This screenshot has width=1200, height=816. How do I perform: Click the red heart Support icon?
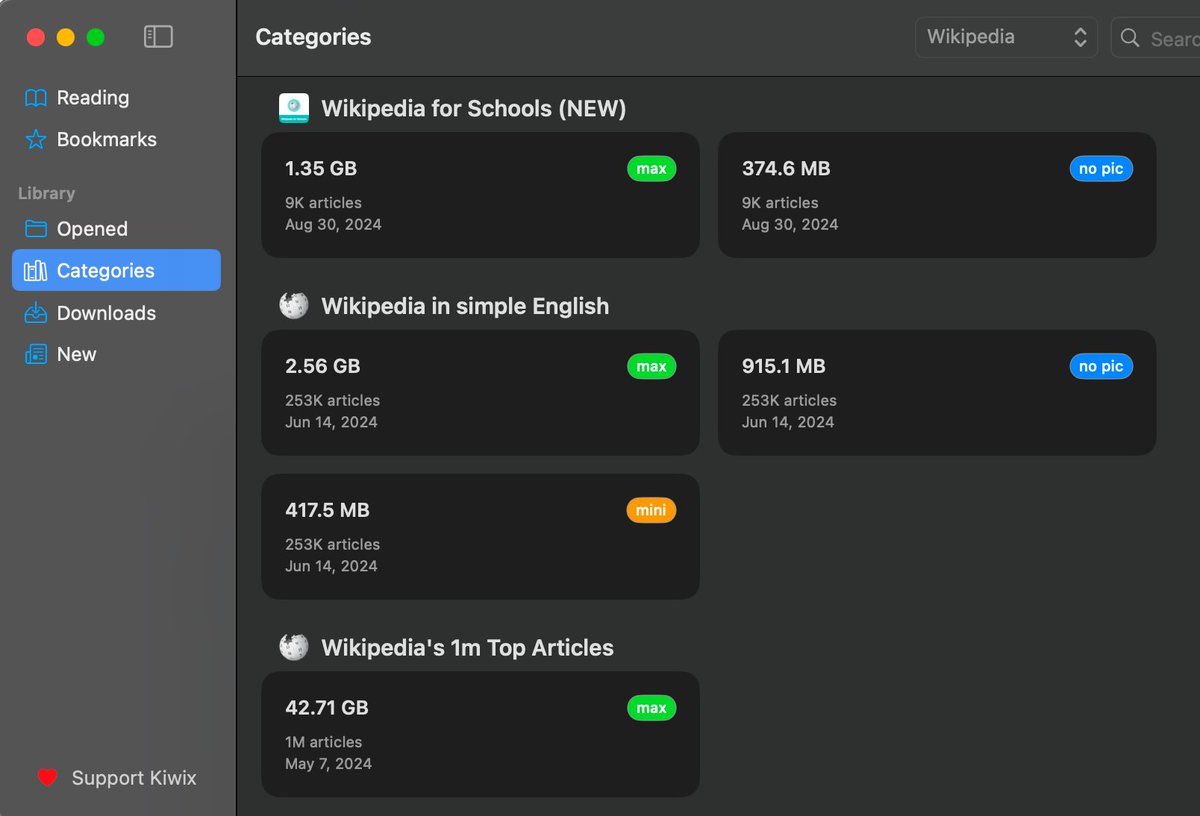pyautogui.click(x=47, y=778)
